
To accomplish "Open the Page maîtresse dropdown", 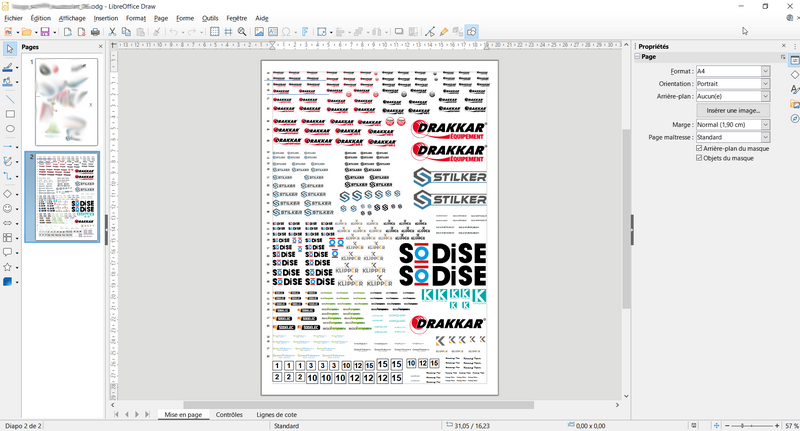I will click(x=733, y=137).
